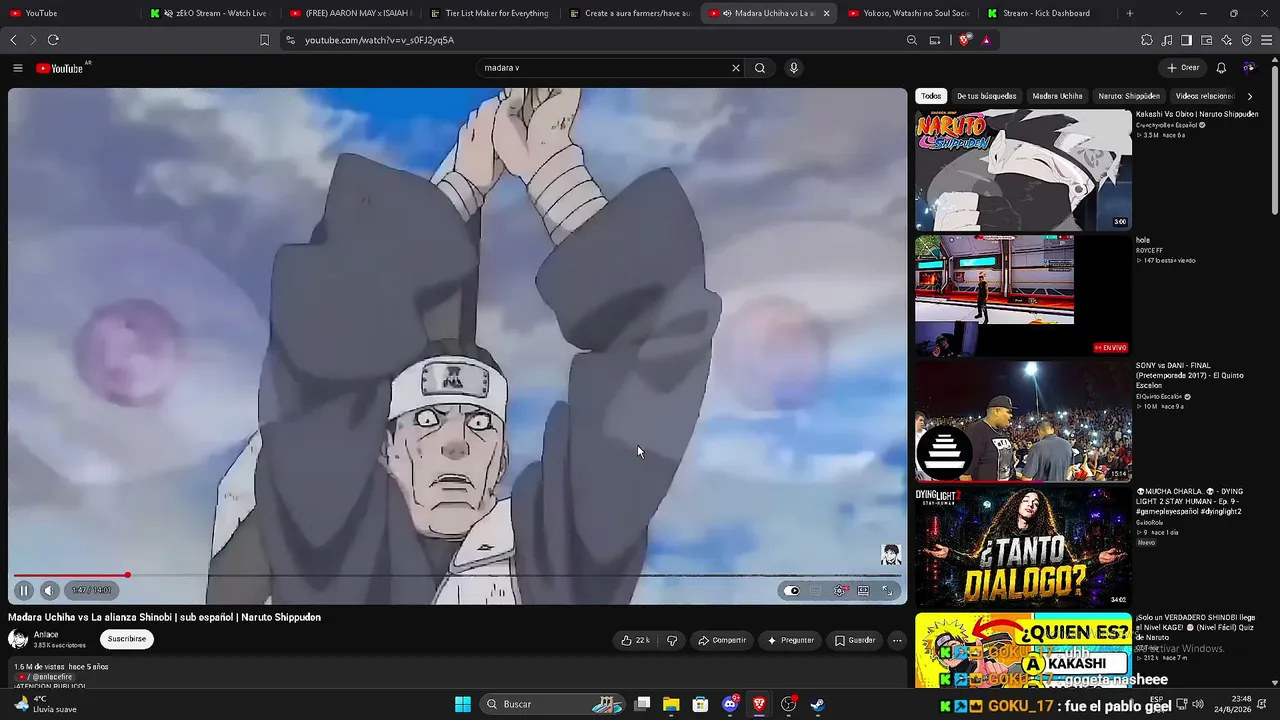Select the De tus búsquedas filter chip
Screen dimensions: 1280x720
pos(986,96)
